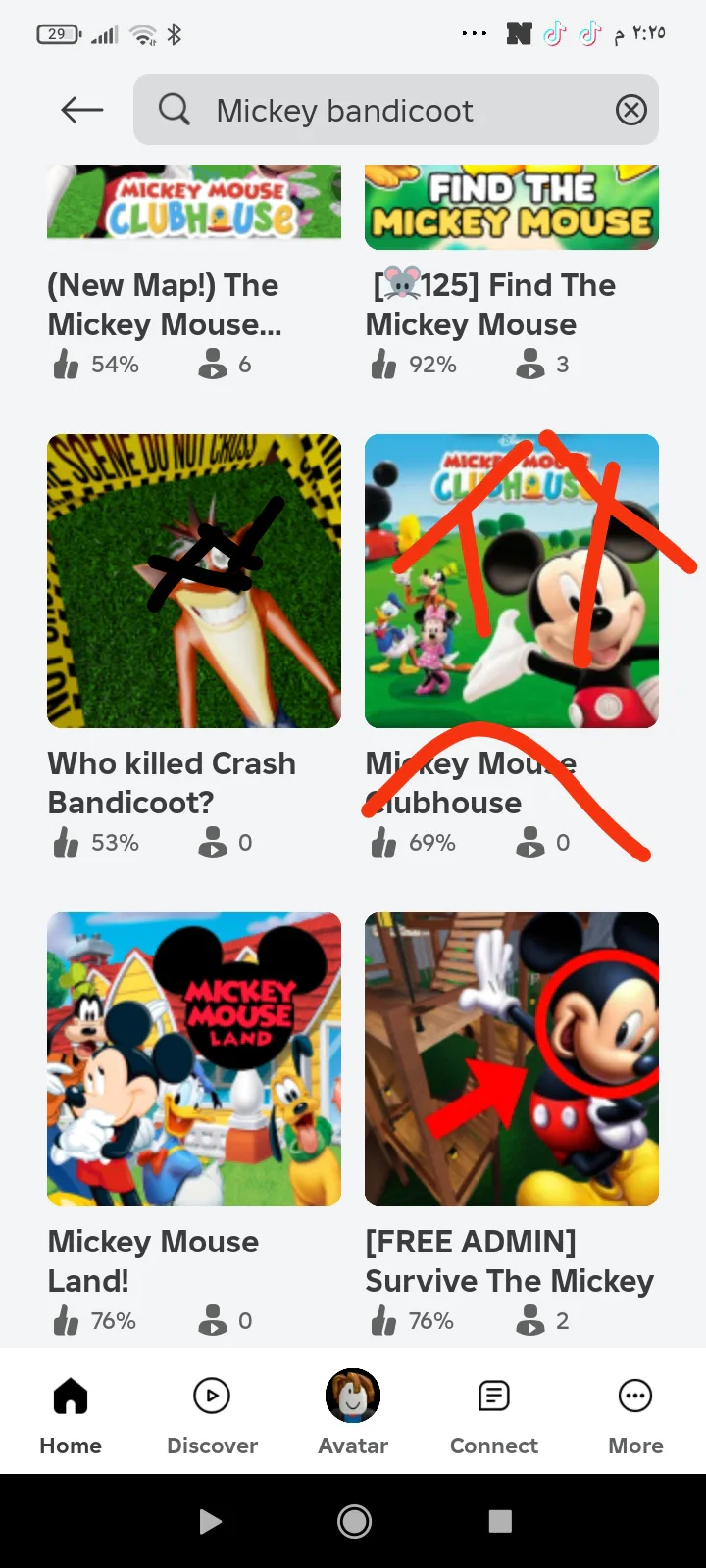Screen dimensions: 706x1568
Task: Open Survive The Mickey game thumbnail
Action: coord(512,1059)
